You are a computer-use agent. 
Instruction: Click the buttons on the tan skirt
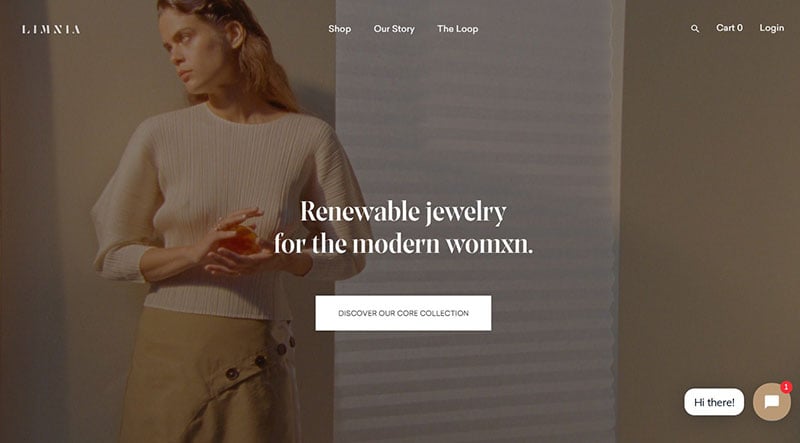260,360
